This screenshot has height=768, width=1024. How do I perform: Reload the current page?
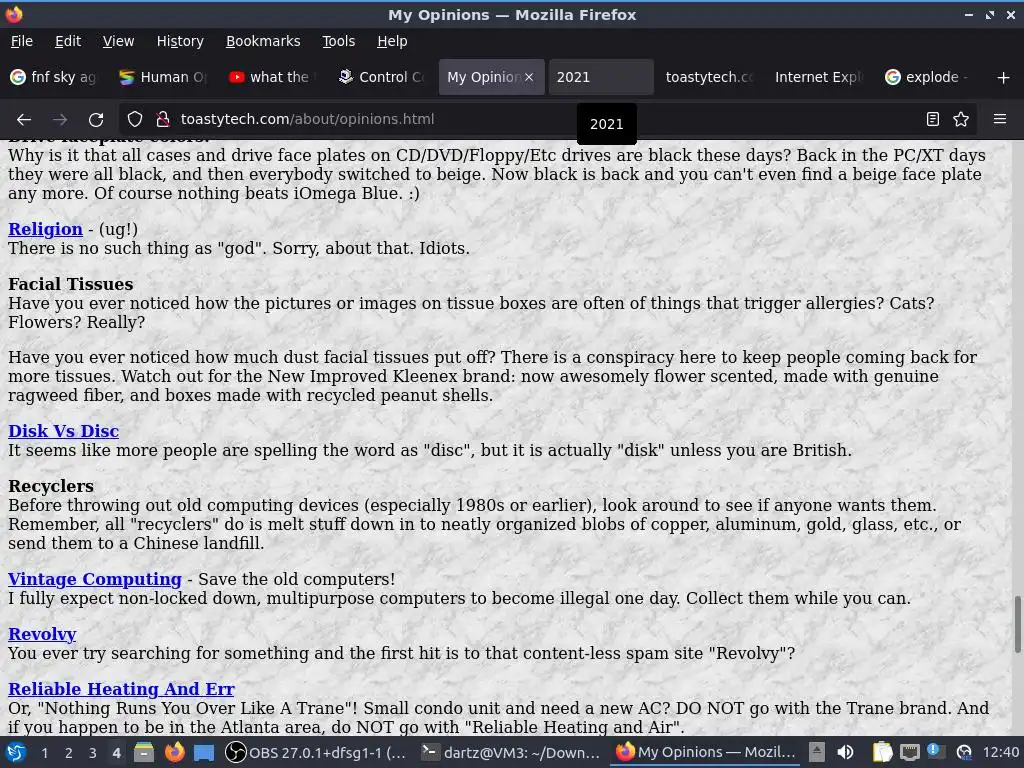[x=96, y=120]
